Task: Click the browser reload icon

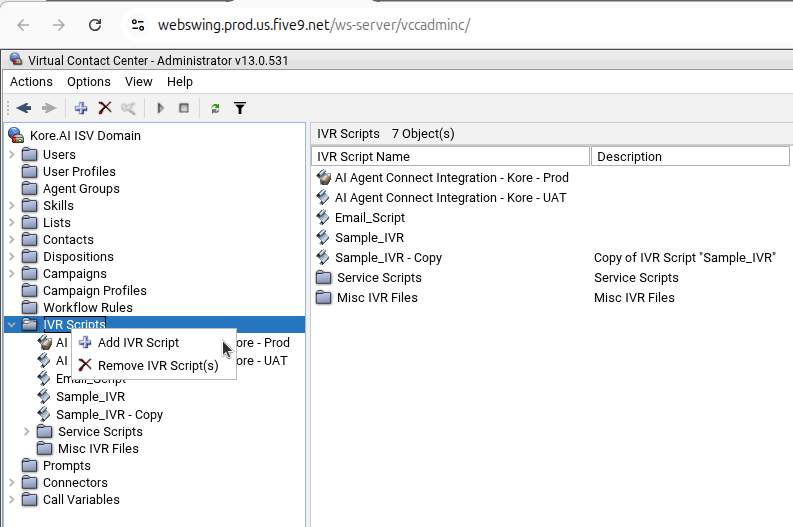Action: (x=95, y=25)
